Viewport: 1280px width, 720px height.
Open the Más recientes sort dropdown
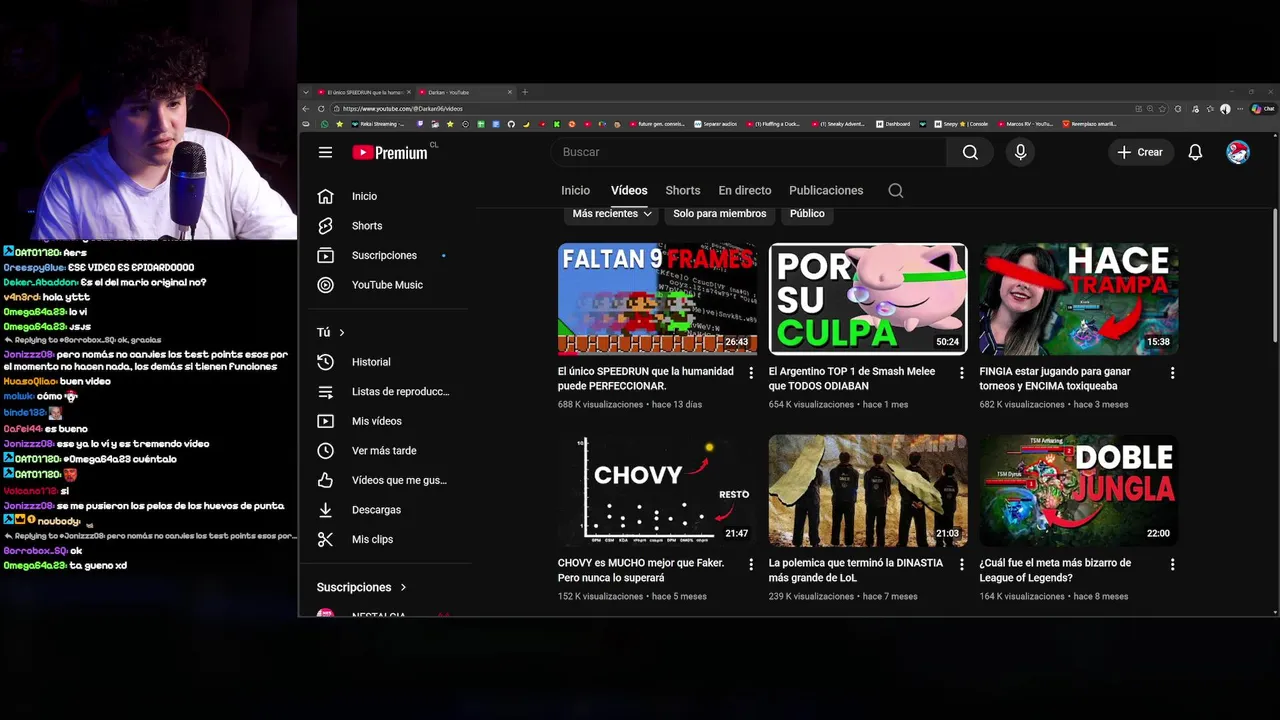tap(612, 214)
